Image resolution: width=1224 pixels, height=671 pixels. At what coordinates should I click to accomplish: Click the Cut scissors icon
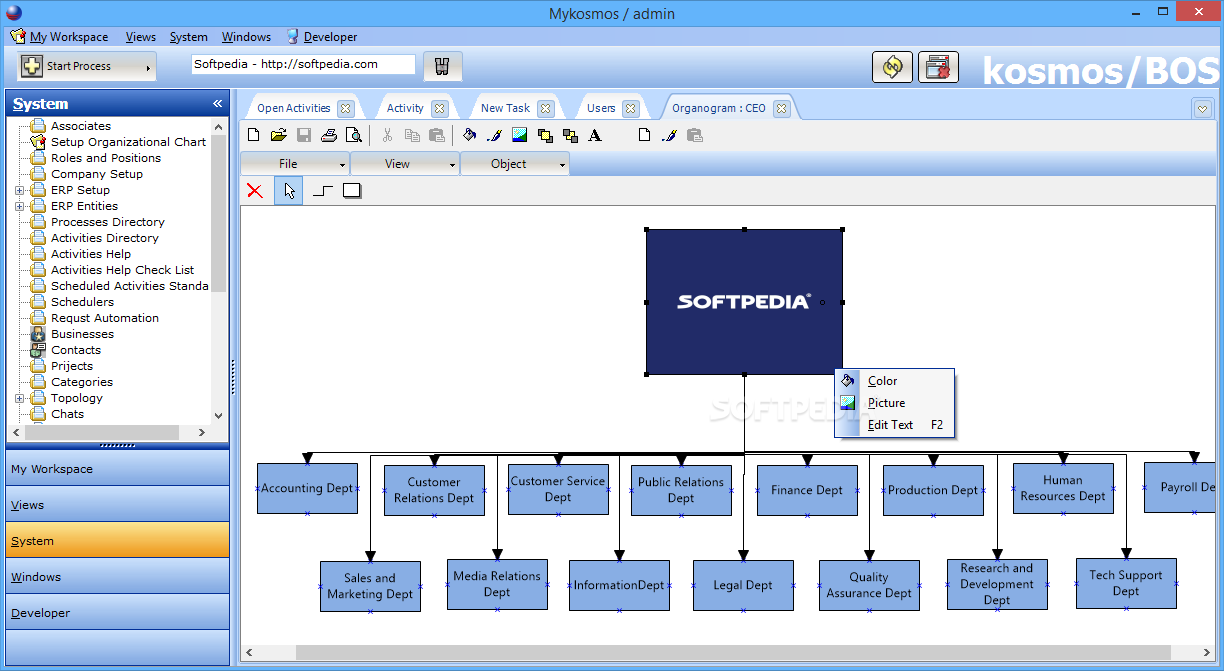(388, 135)
